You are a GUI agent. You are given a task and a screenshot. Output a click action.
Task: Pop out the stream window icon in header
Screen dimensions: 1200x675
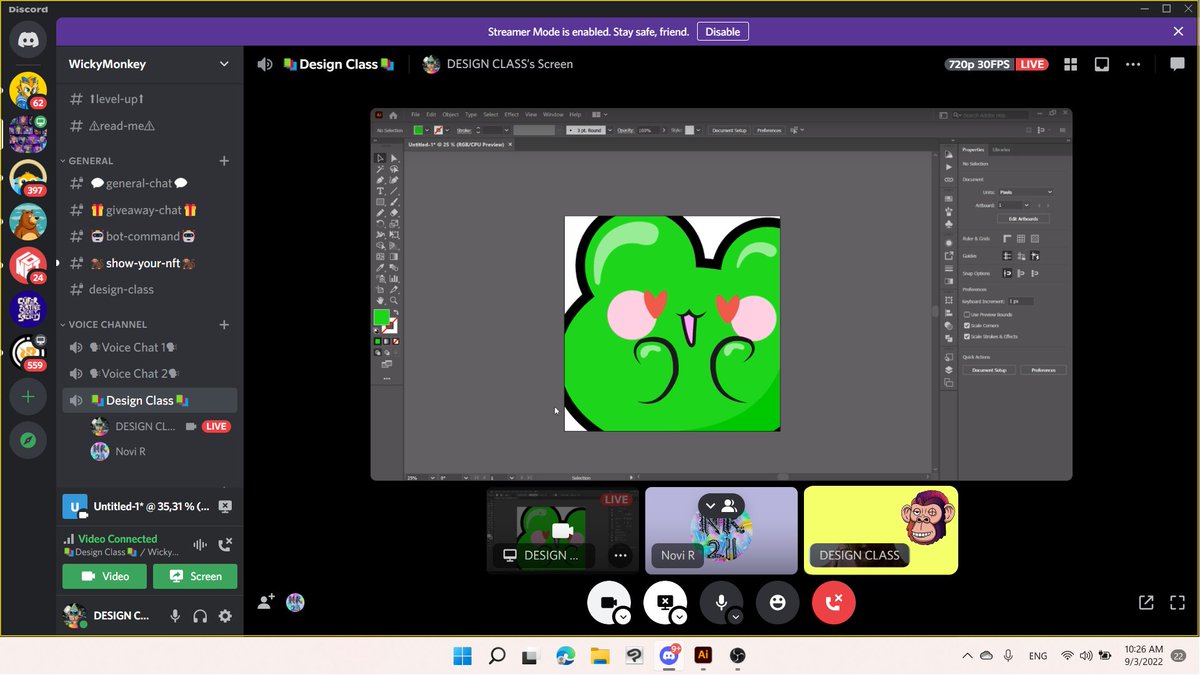(1101, 64)
